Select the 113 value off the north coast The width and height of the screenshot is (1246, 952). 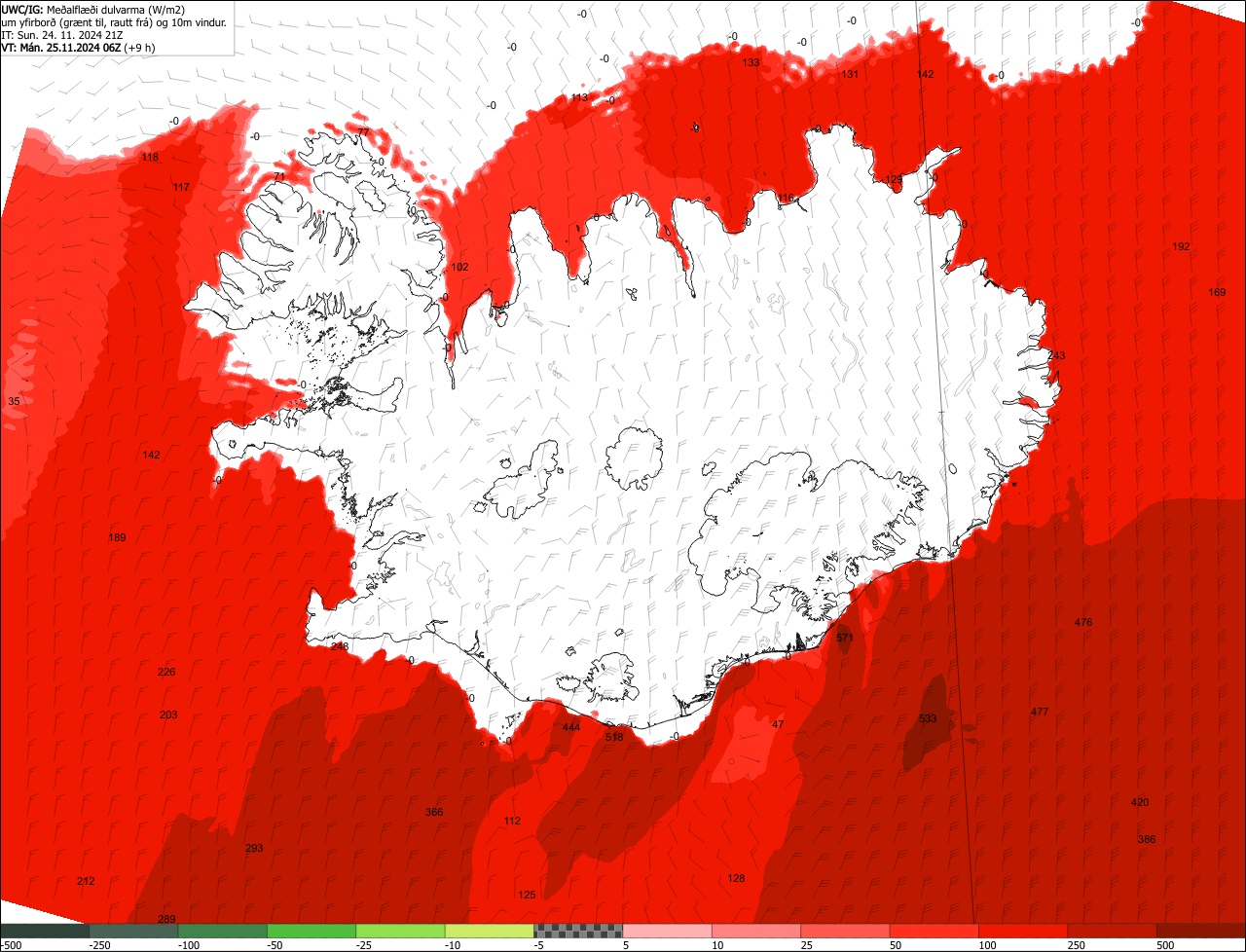tap(579, 97)
